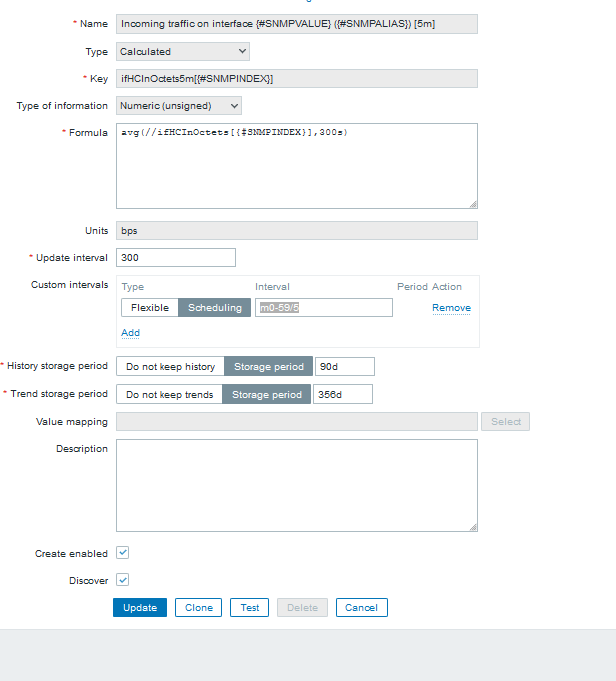This screenshot has width=616, height=681.
Task: Select Flexible custom interval type
Action: (x=150, y=308)
